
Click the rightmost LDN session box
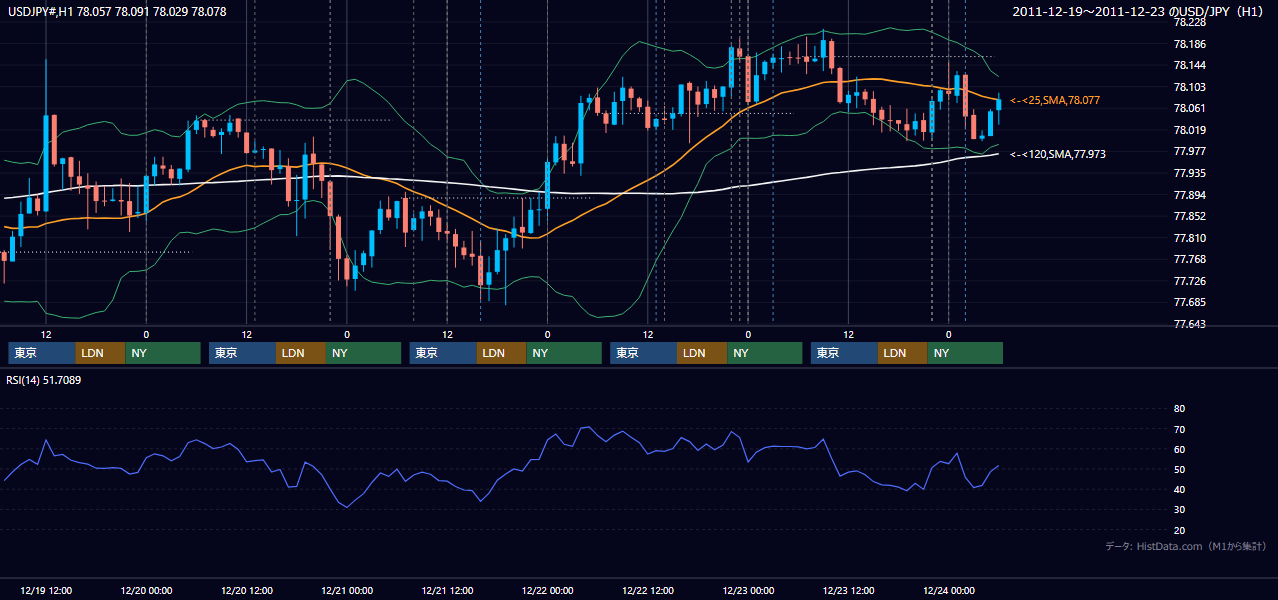pos(904,353)
